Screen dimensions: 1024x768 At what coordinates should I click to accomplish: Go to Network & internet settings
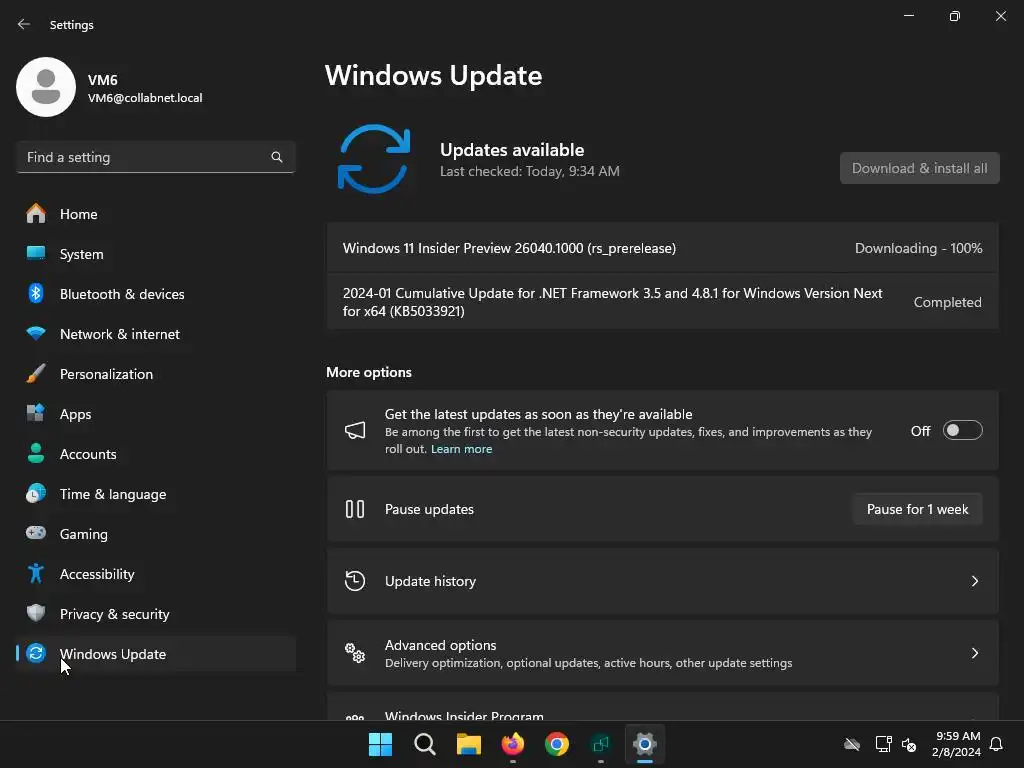coord(155,334)
